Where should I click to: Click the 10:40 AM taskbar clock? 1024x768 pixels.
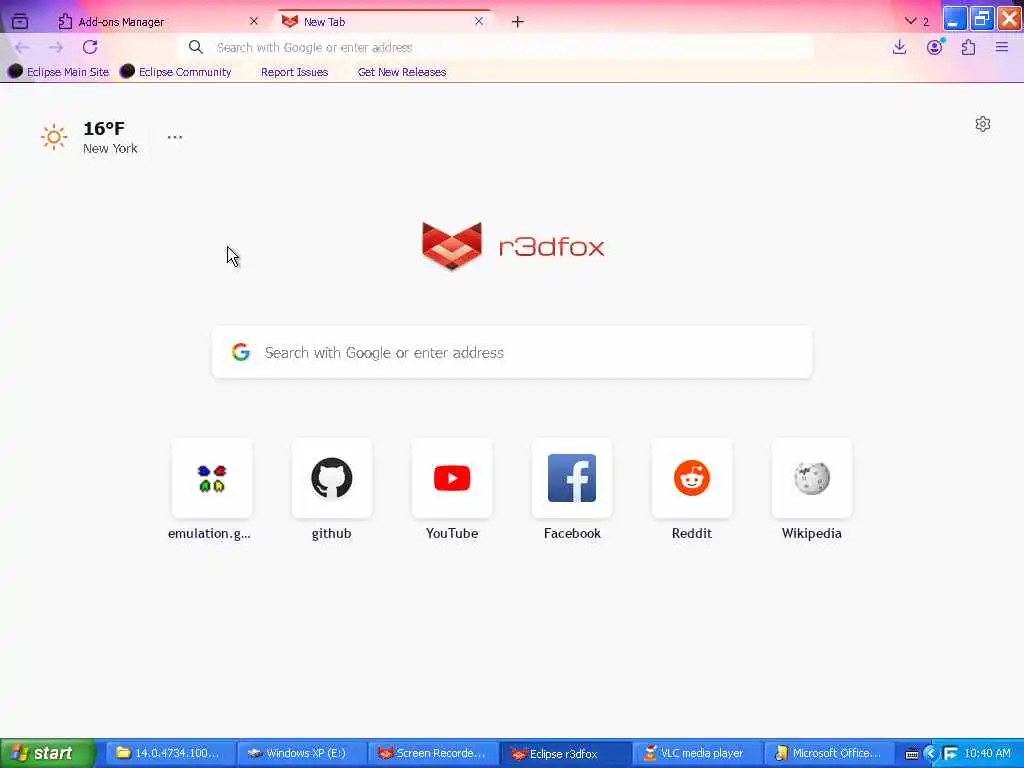[987, 754]
